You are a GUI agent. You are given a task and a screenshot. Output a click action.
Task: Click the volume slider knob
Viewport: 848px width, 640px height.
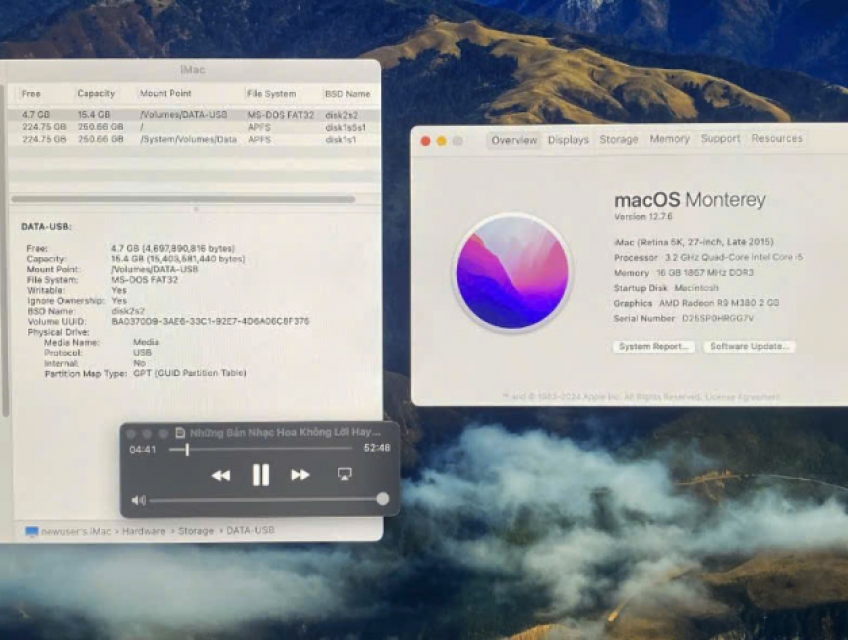click(382, 499)
